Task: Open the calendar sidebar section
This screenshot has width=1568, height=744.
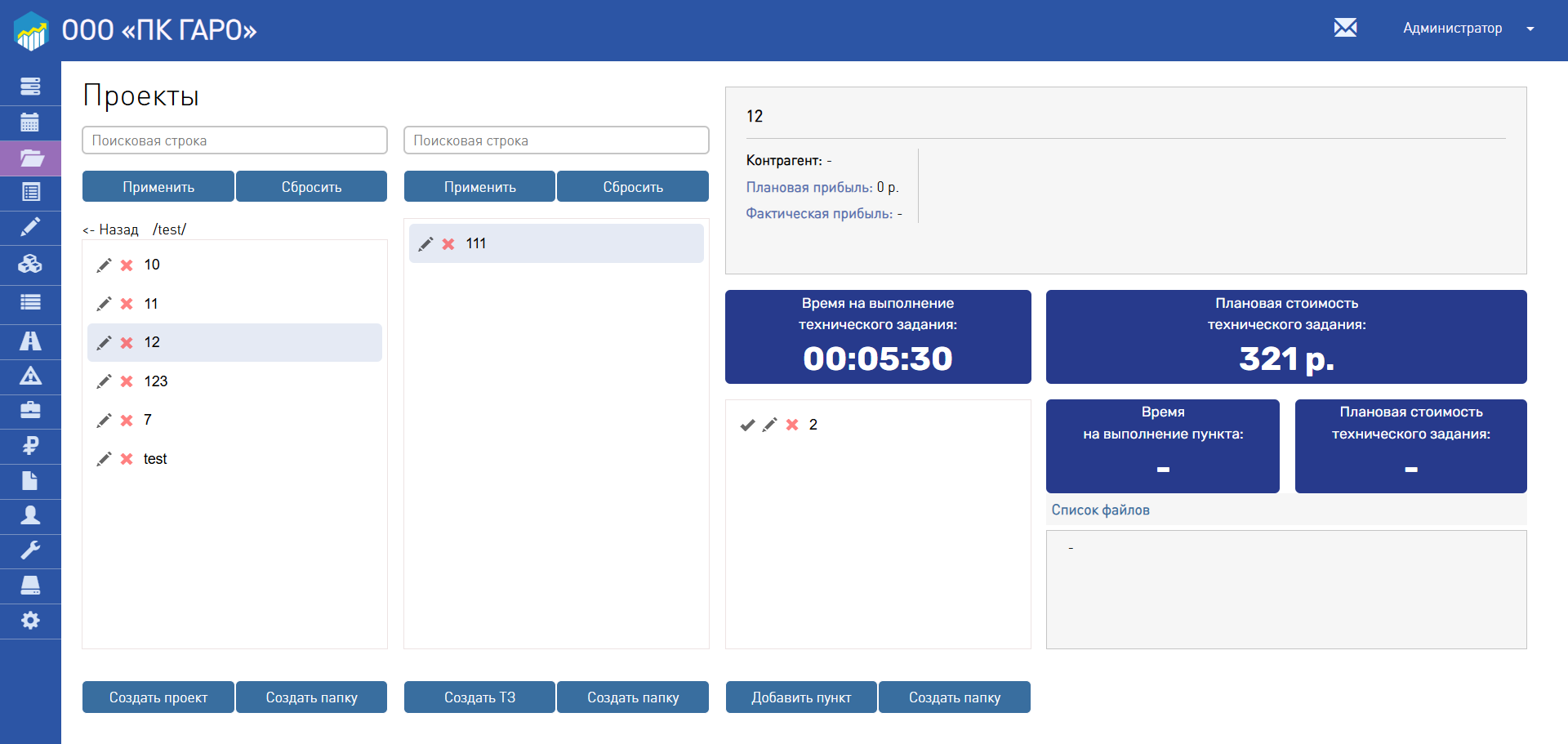Action: point(30,123)
